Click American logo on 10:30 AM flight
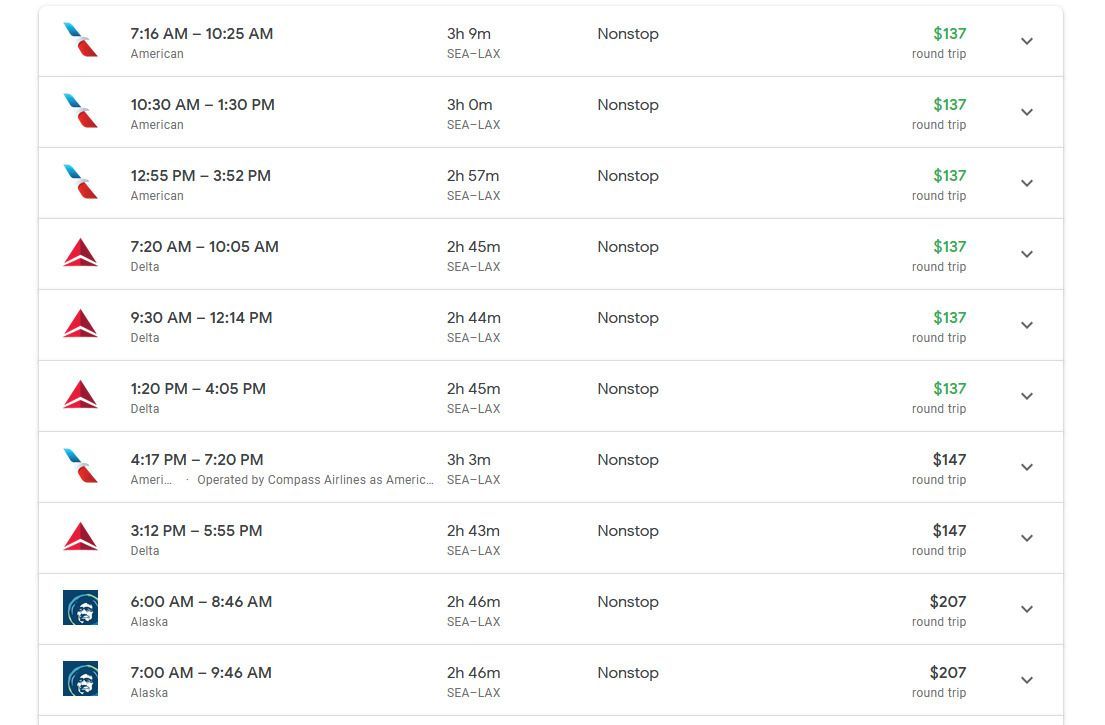 point(80,111)
